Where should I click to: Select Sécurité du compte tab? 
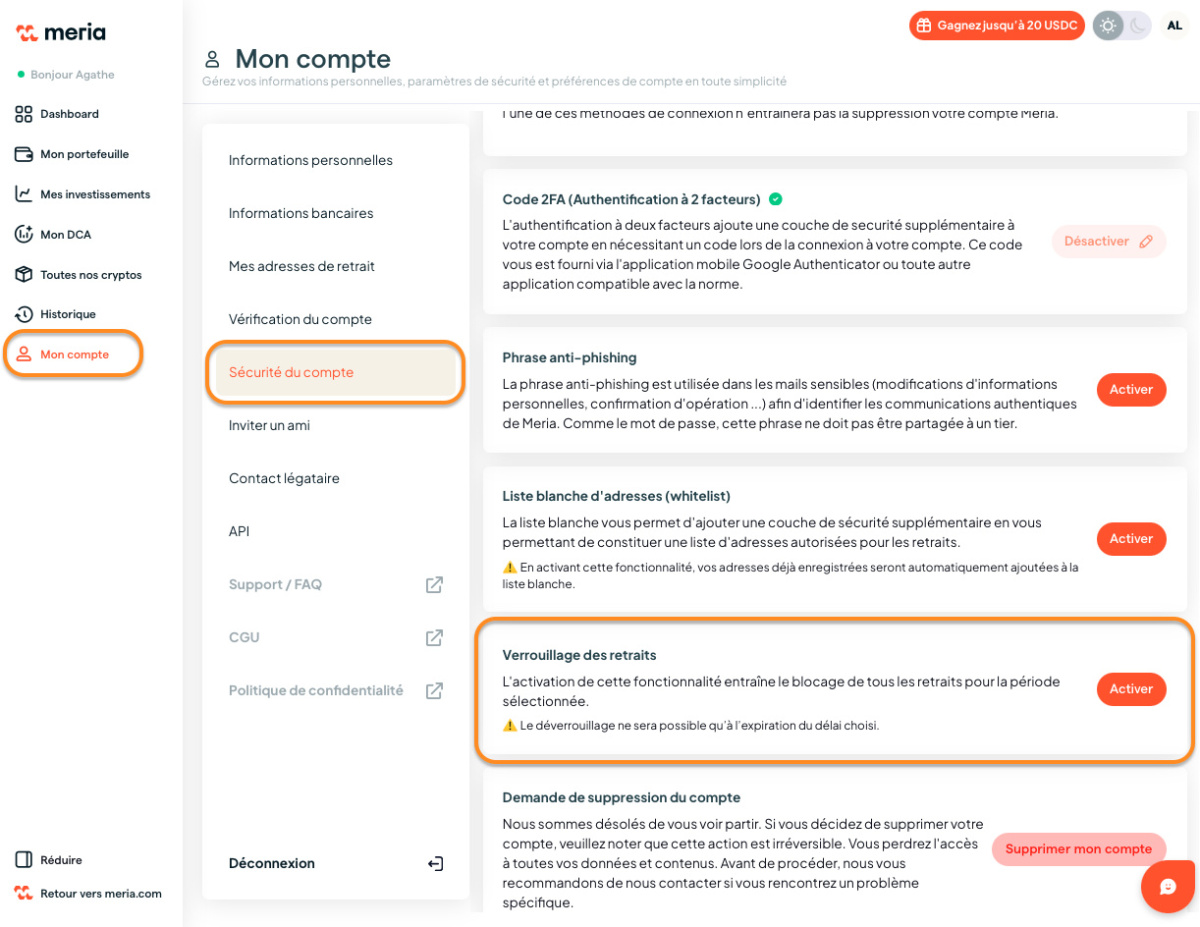(x=336, y=372)
